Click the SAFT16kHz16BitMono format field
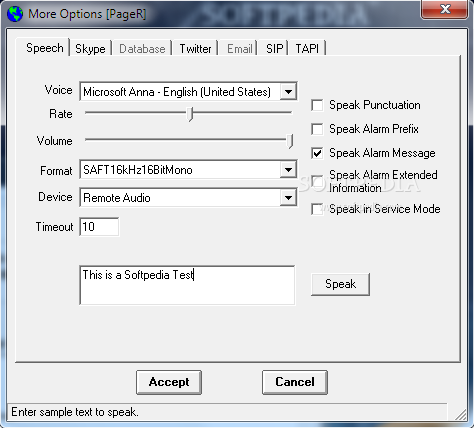The width and height of the screenshot is (474, 428). [188, 170]
